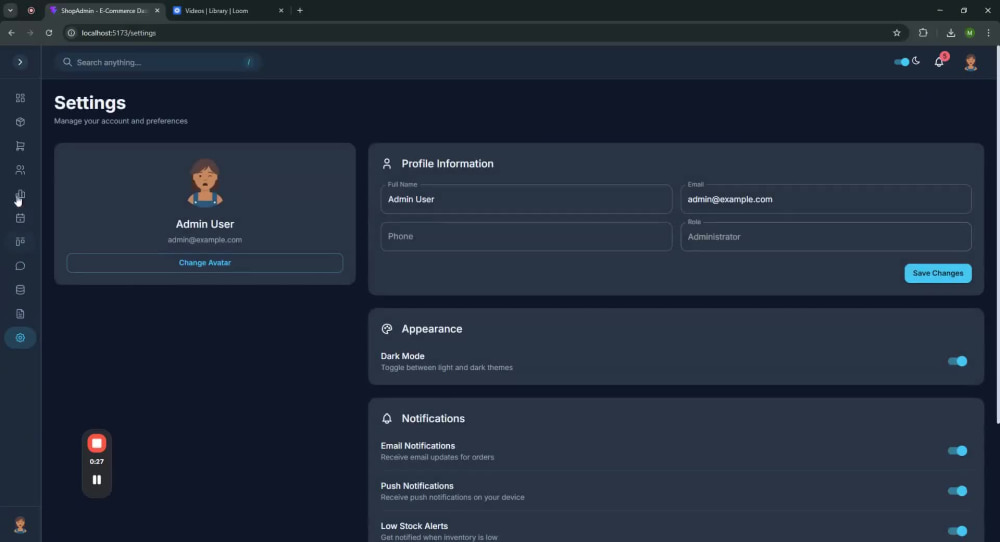Click the moon icon in header
The image size is (1000, 542).
(916, 61)
